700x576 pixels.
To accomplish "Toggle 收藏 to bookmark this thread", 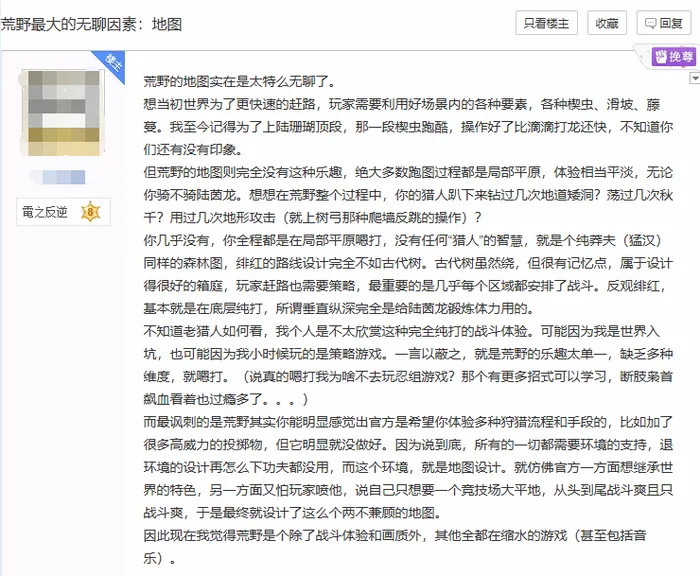I will pyautogui.click(x=607, y=23).
